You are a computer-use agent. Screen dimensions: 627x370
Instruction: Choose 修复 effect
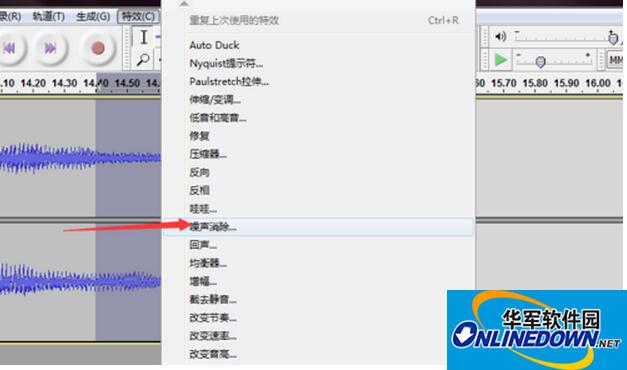(318, 136)
